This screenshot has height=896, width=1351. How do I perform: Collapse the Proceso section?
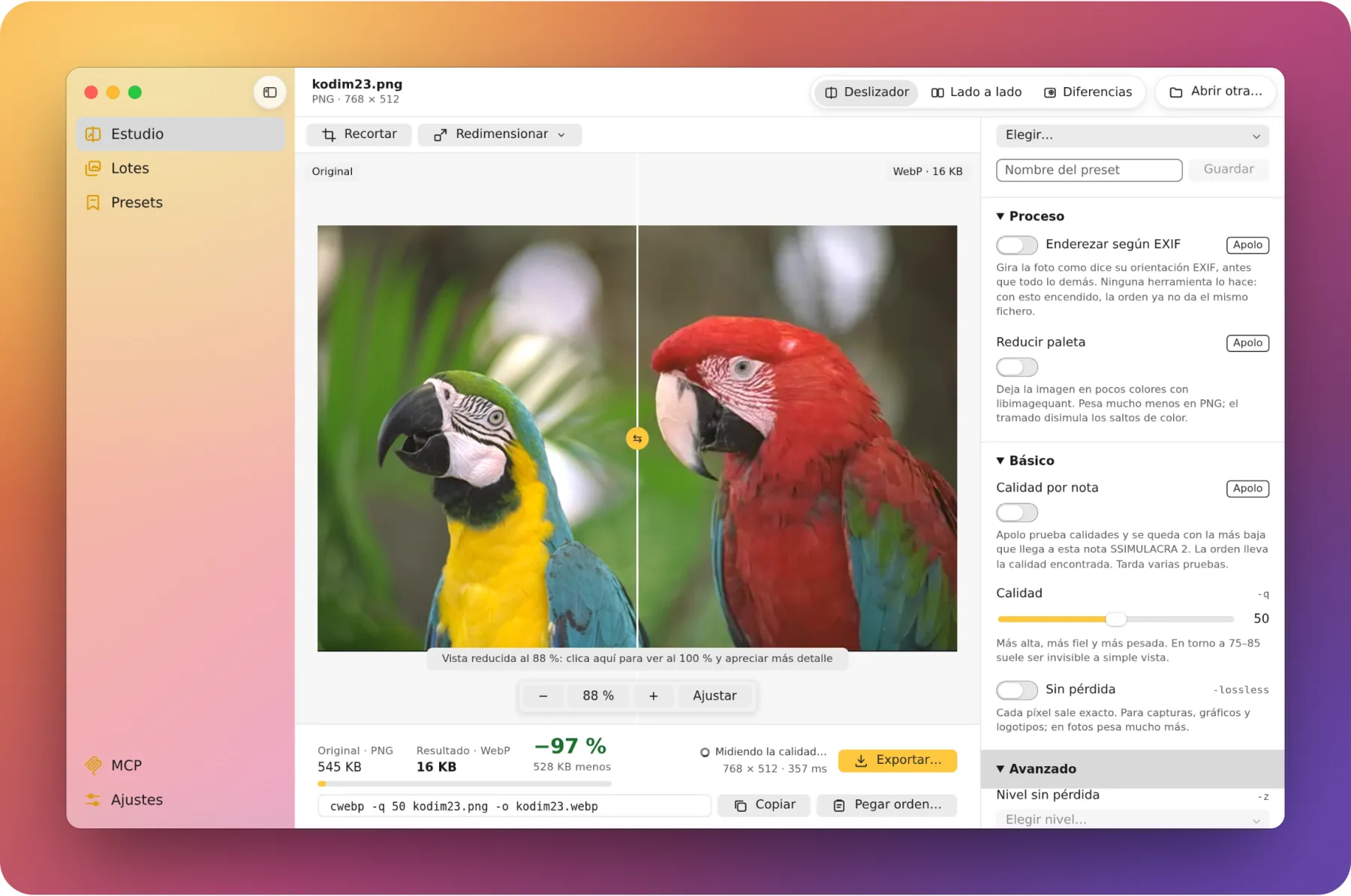(x=1030, y=216)
